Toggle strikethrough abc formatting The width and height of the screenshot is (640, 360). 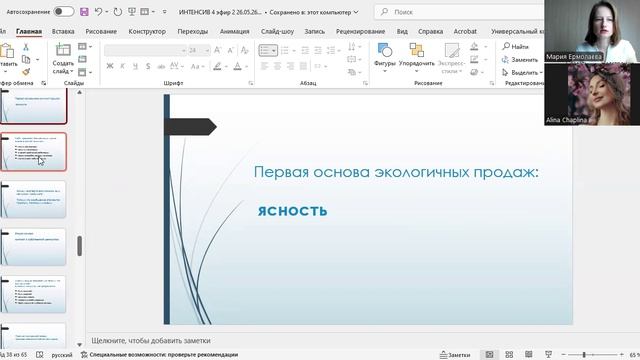coord(161,66)
